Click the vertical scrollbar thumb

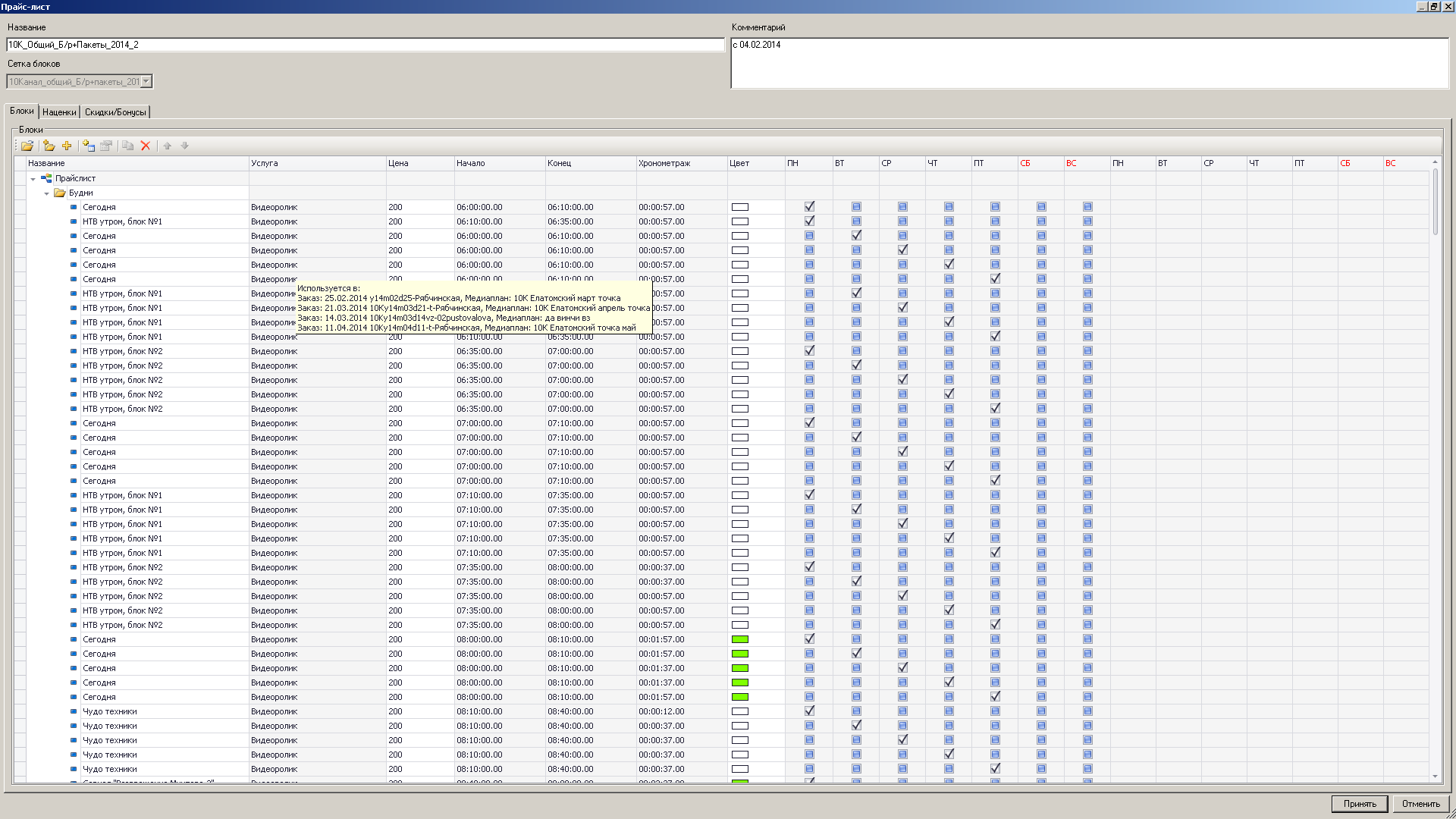[x=1435, y=201]
